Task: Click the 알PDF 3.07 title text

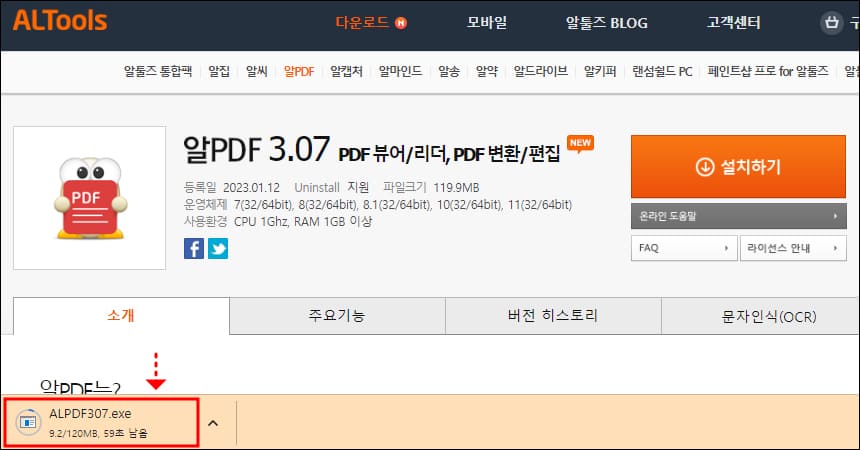Action: [x=256, y=149]
